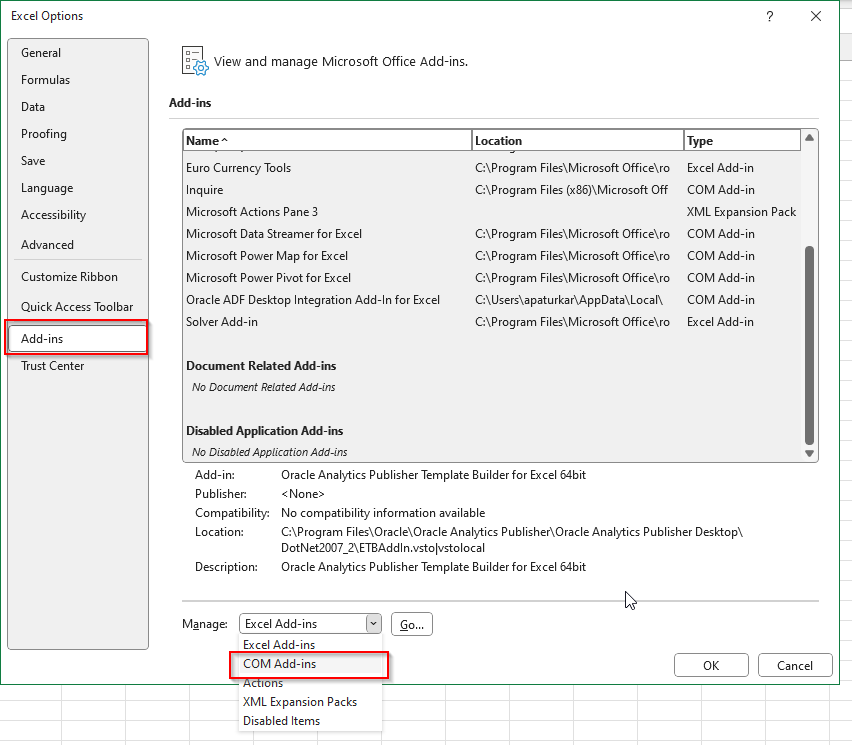
Task: Confirm with the OK button
Action: 711,665
